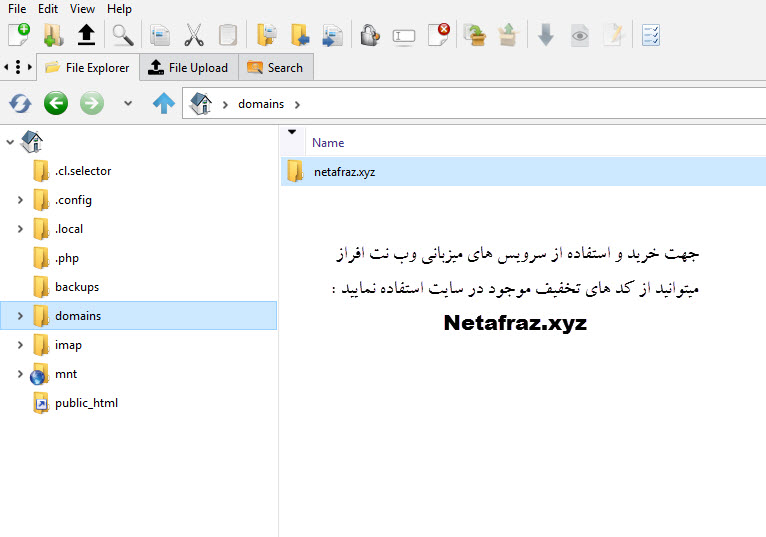Expand the imap folder node
The image size is (766, 537).
(x=20, y=345)
